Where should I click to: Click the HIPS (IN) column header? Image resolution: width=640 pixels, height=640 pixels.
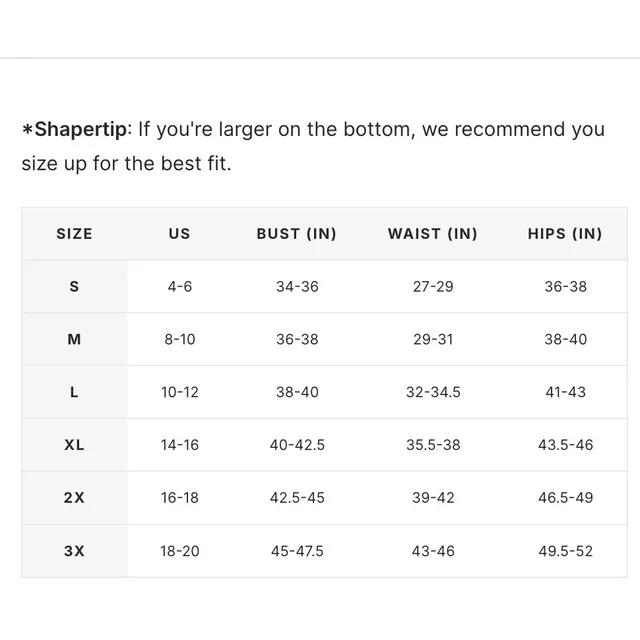[x=565, y=234]
